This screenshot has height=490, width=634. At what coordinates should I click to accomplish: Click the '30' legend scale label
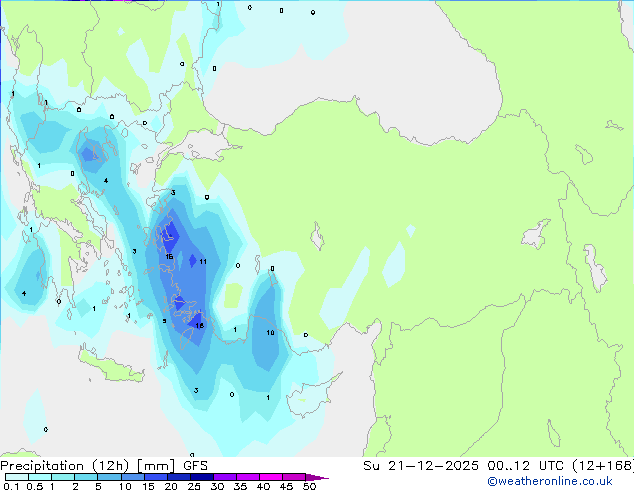[217, 486]
